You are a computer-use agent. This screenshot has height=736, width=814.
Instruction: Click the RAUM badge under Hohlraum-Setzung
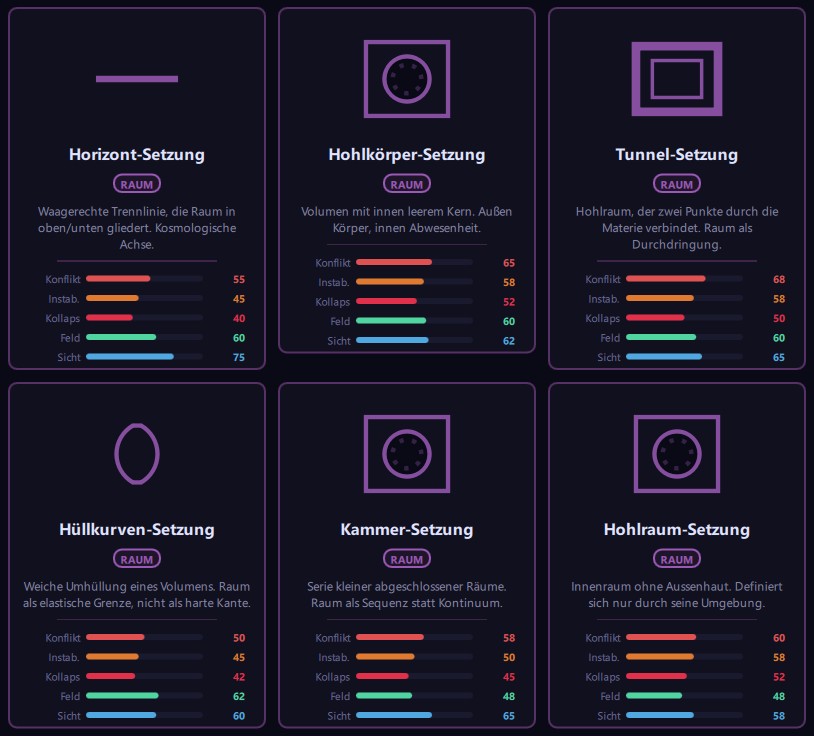tap(676, 559)
